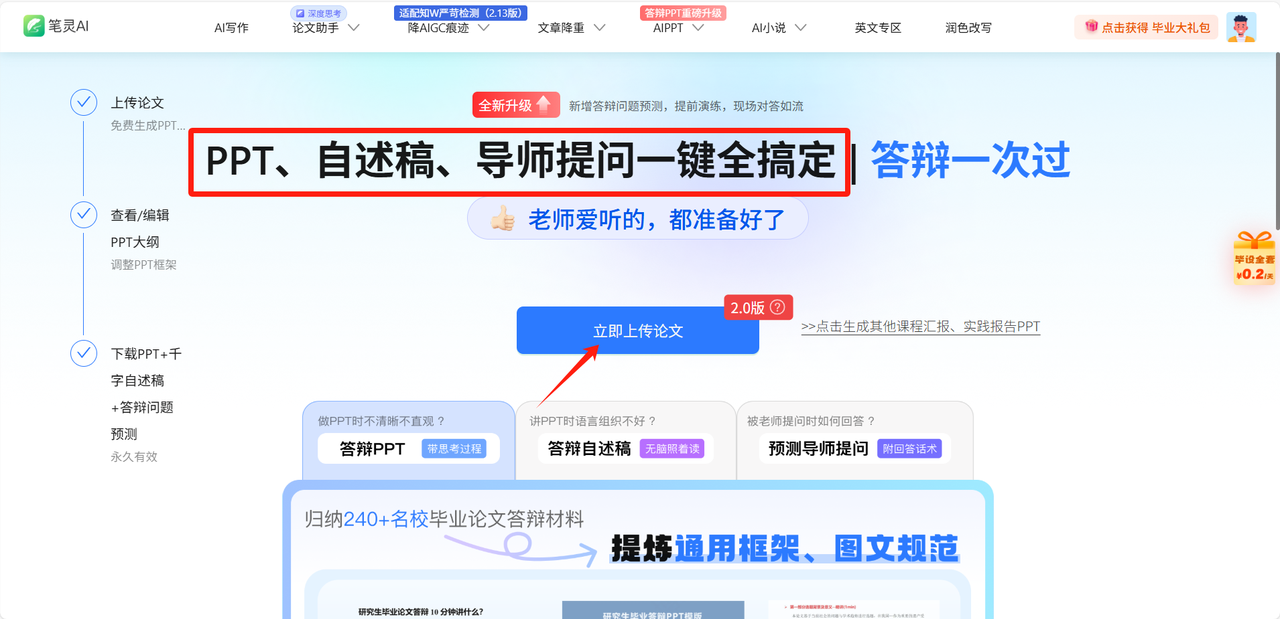Open the 文章降重 menu item
The width and height of the screenshot is (1280, 619).
click(x=561, y=28)
